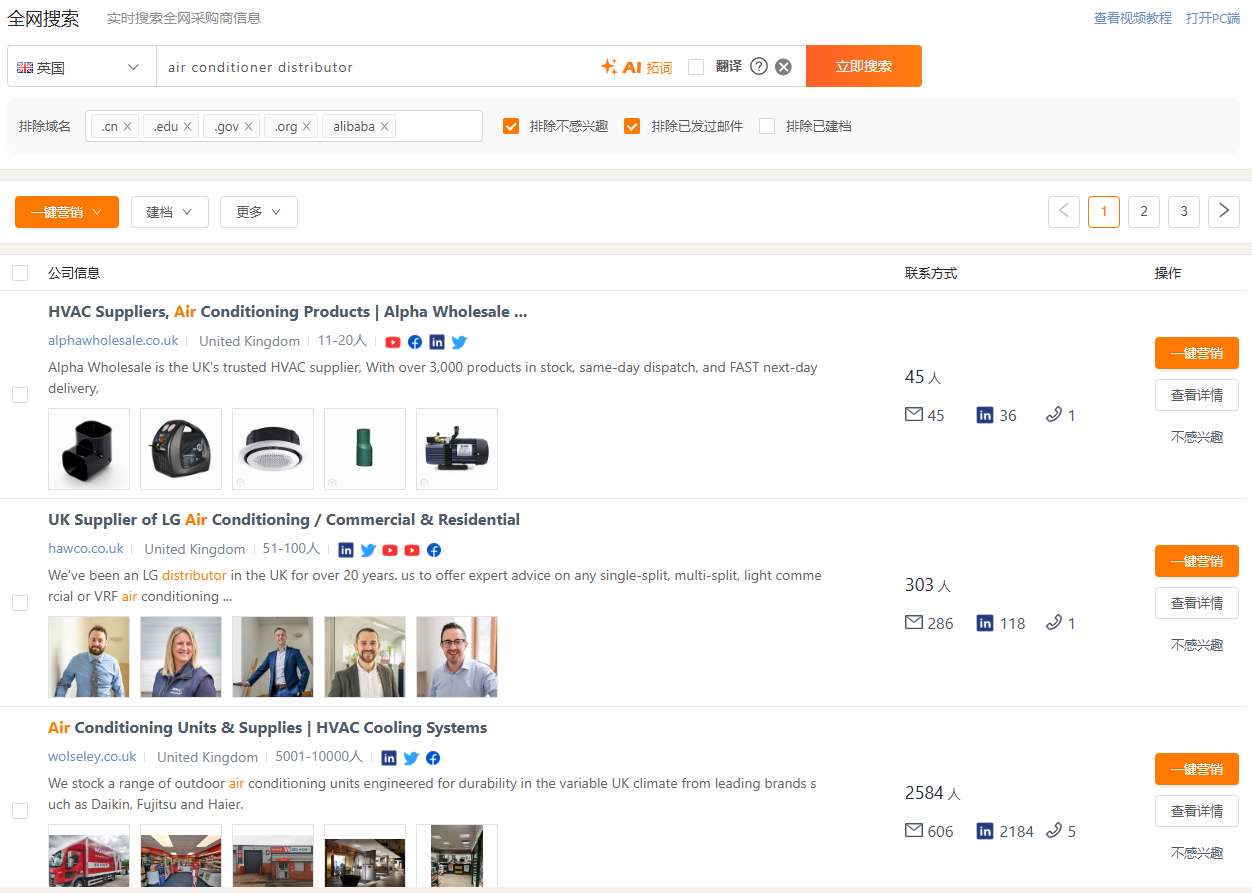View details for Alpha Wholesale

pos(1197,395)
